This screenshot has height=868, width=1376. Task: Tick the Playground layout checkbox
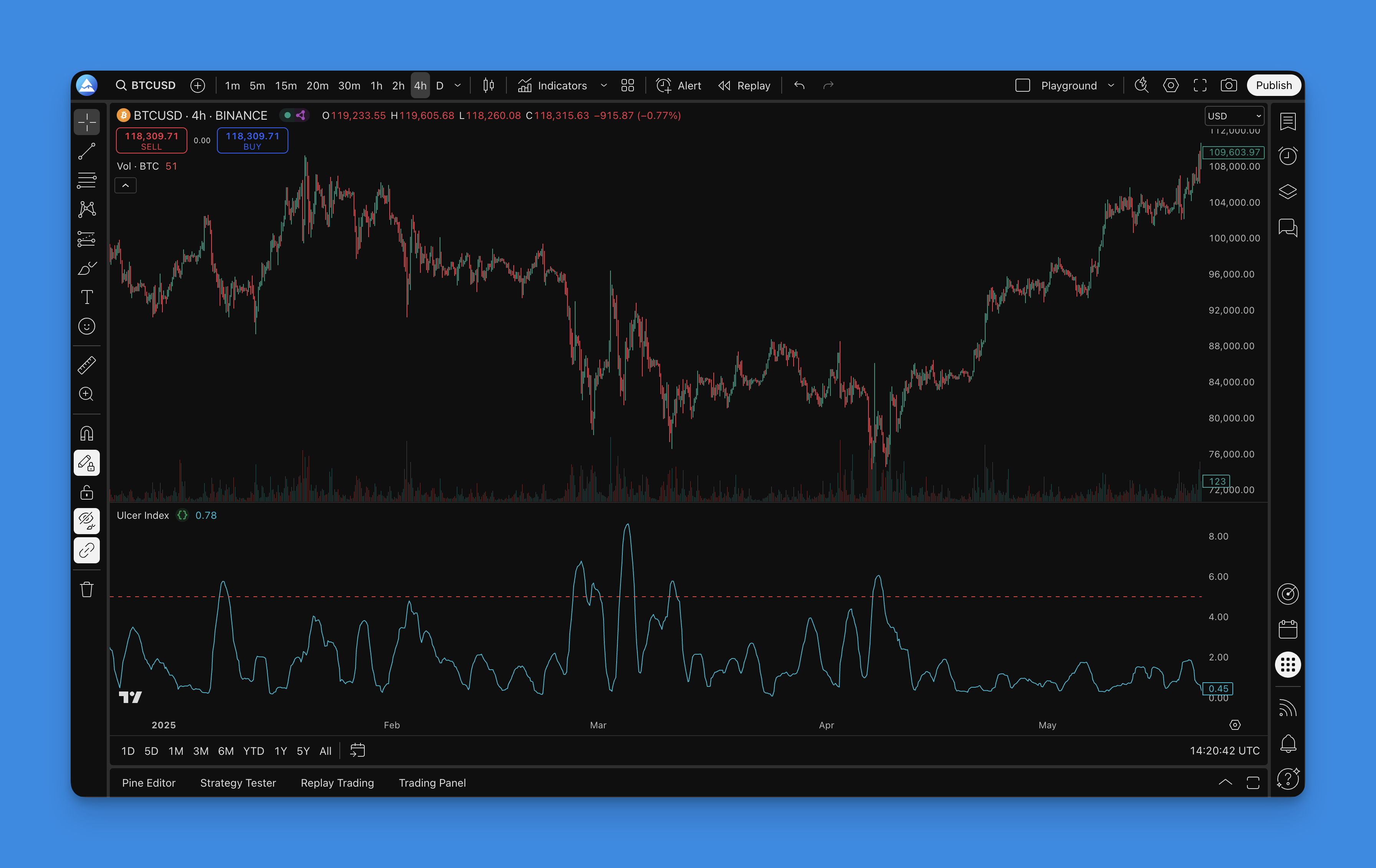click(x=1022, y=86)
